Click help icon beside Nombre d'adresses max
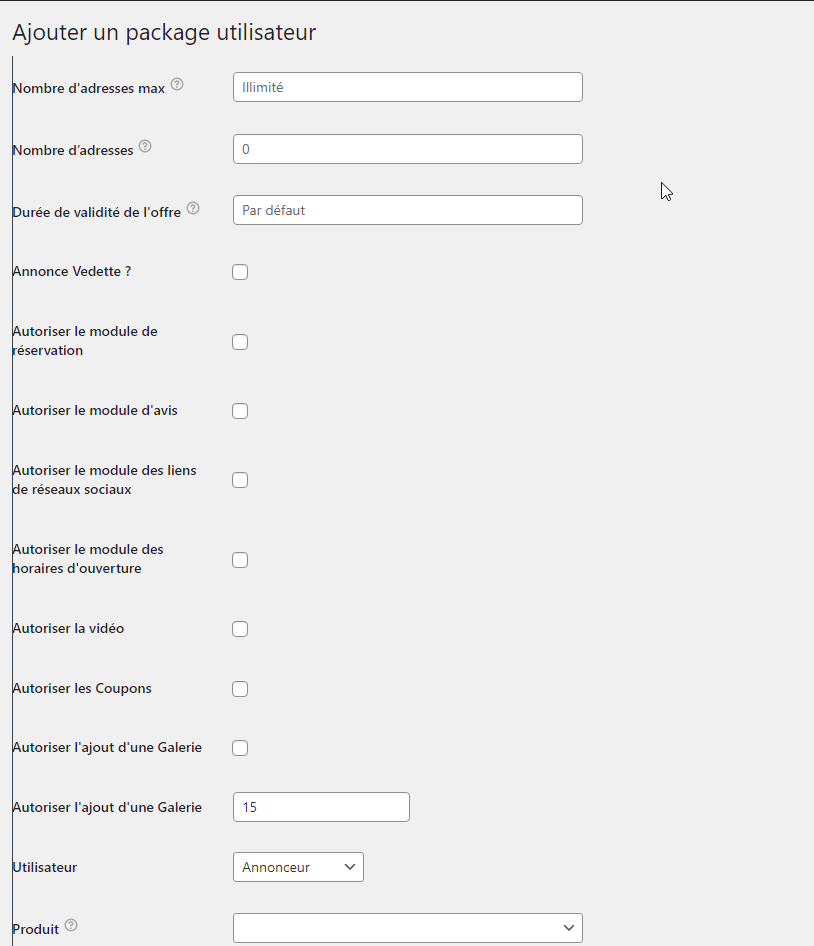Screen dimensions: 814x946 coord(177,85)
